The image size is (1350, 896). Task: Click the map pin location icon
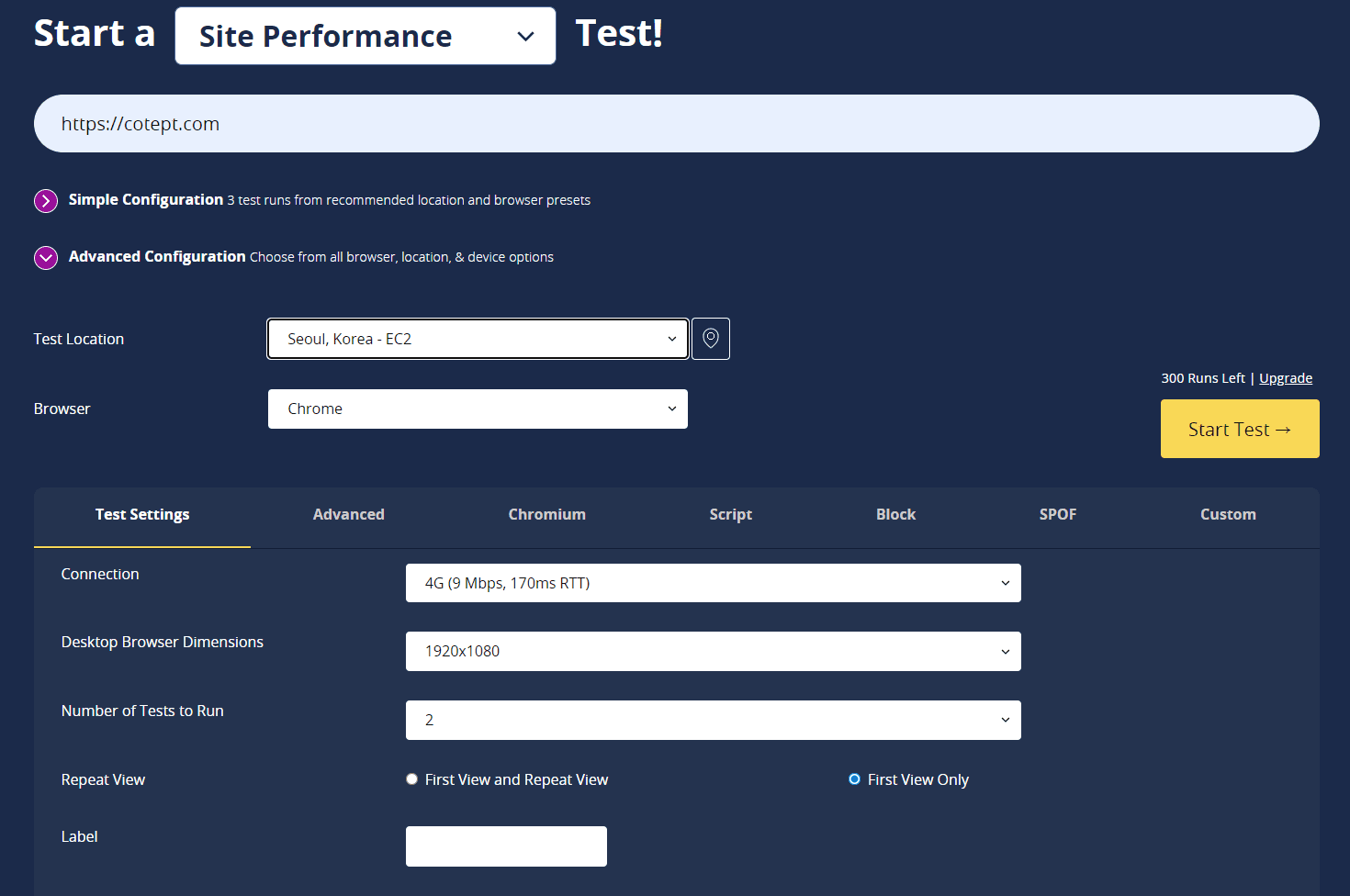[710, 339]
